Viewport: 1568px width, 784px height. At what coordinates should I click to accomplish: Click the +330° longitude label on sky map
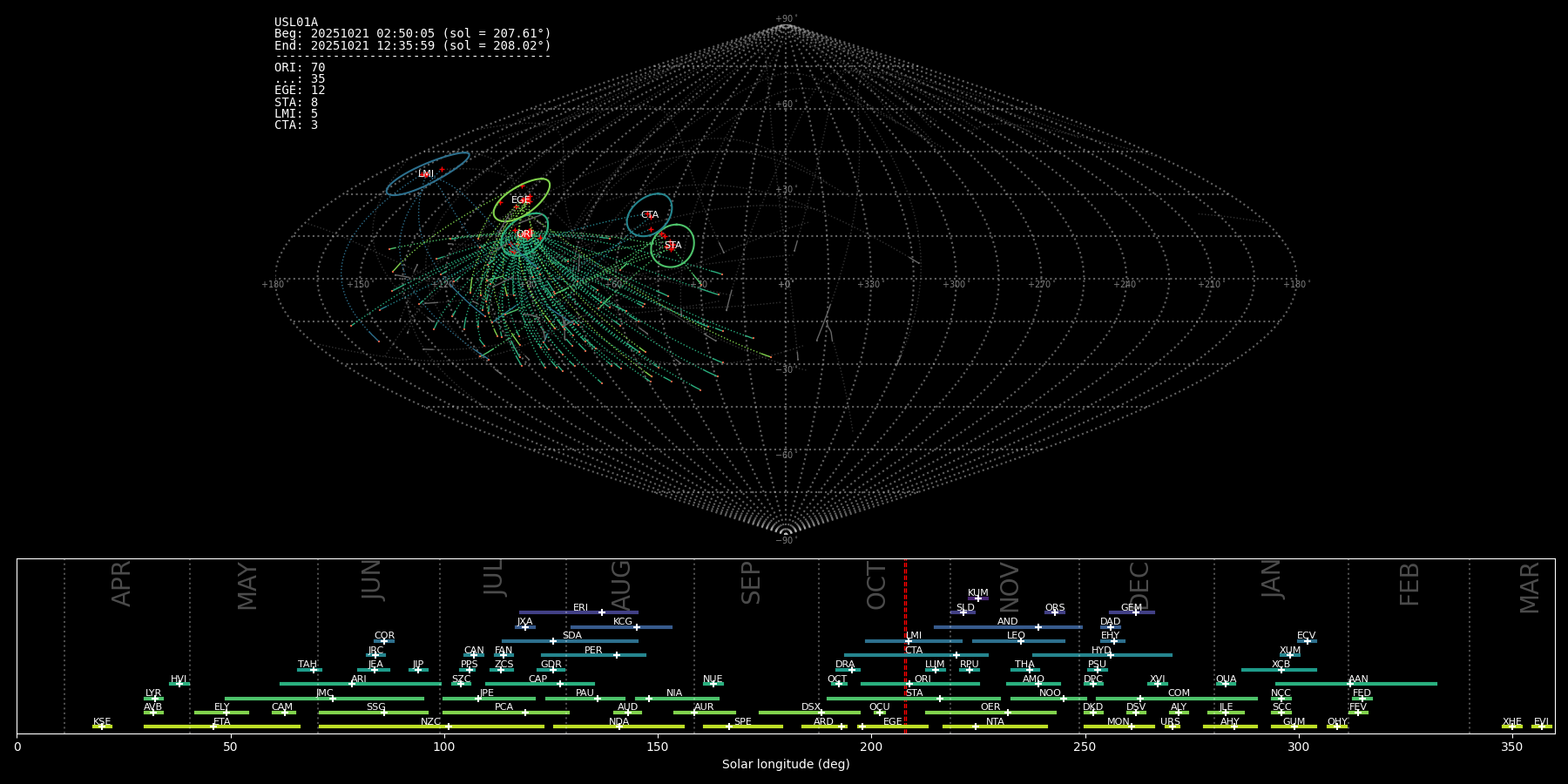point(869,284)
